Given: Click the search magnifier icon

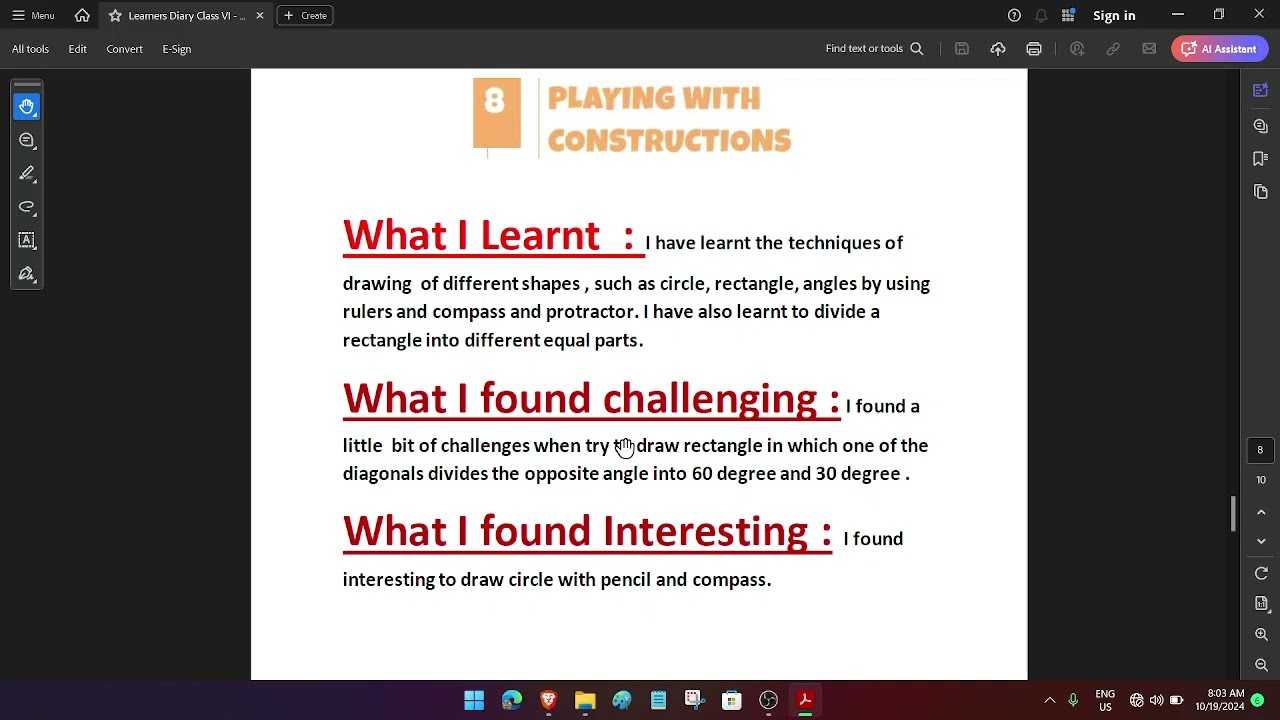Looking at the screenshot, I should [x=916, y=48].
